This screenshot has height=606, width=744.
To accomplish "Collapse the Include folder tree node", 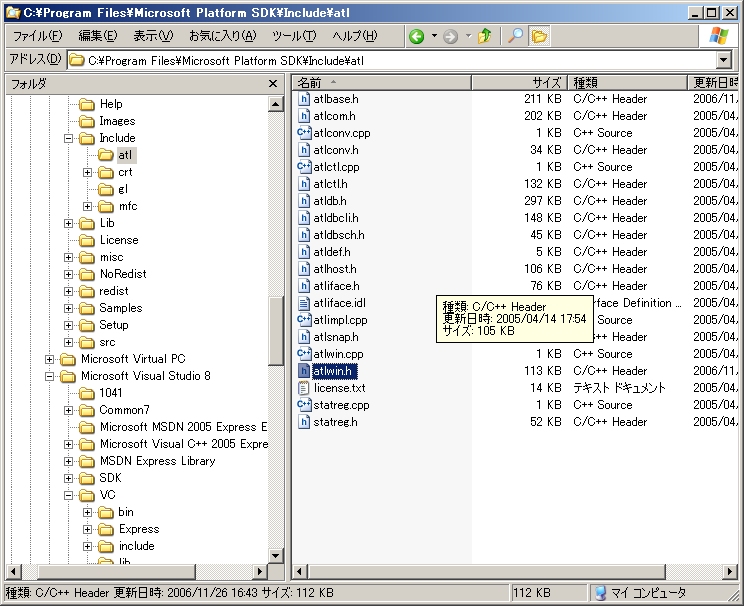I will [x=68, y=139].
